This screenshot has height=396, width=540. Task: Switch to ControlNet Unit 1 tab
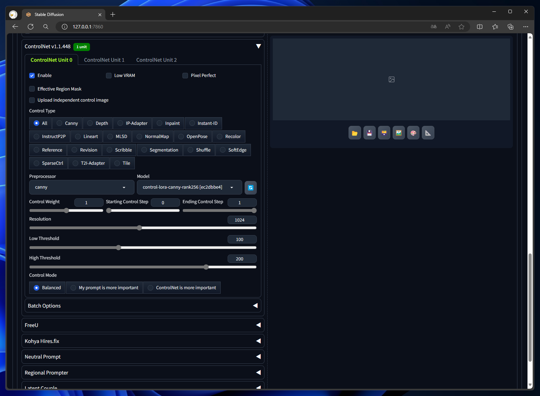click(x=104, y=60)
